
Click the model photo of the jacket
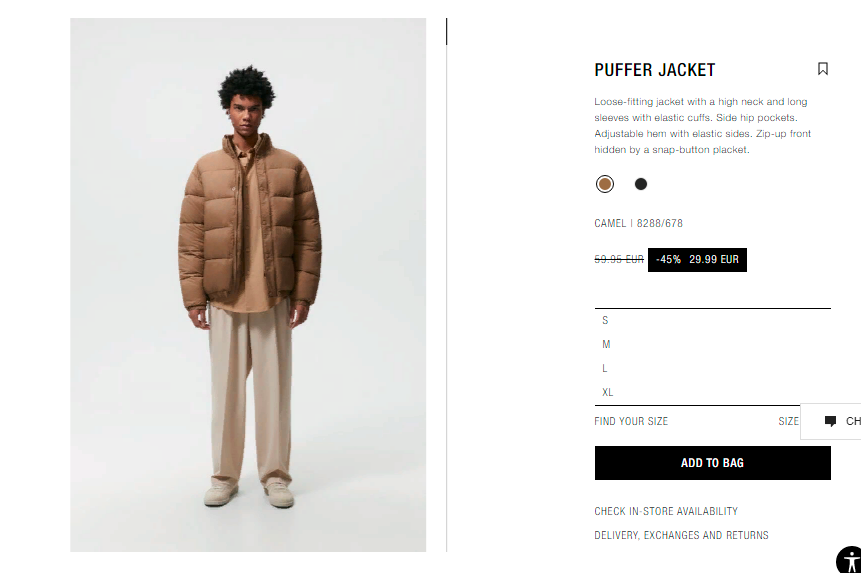click(248, 285)
